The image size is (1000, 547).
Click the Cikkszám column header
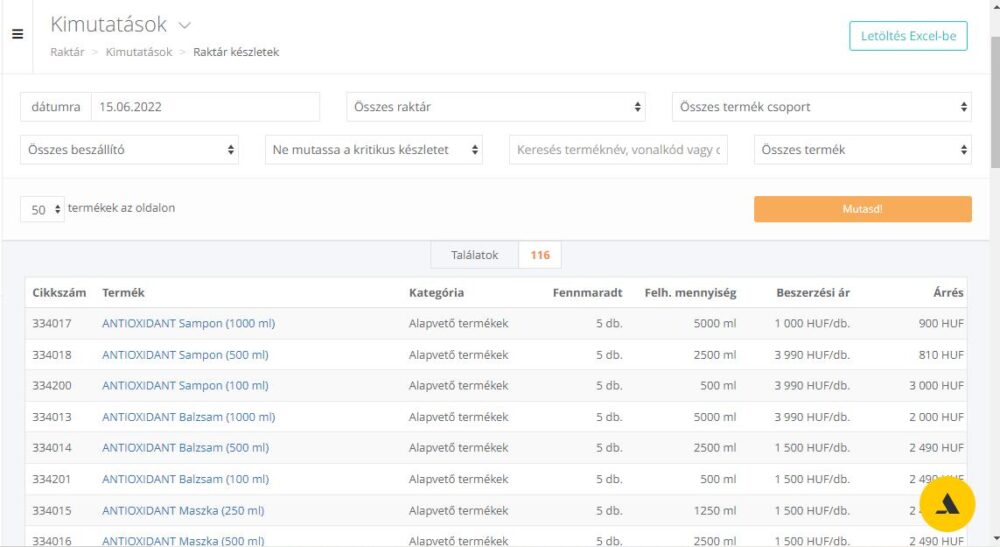click(x=59, y=293)
